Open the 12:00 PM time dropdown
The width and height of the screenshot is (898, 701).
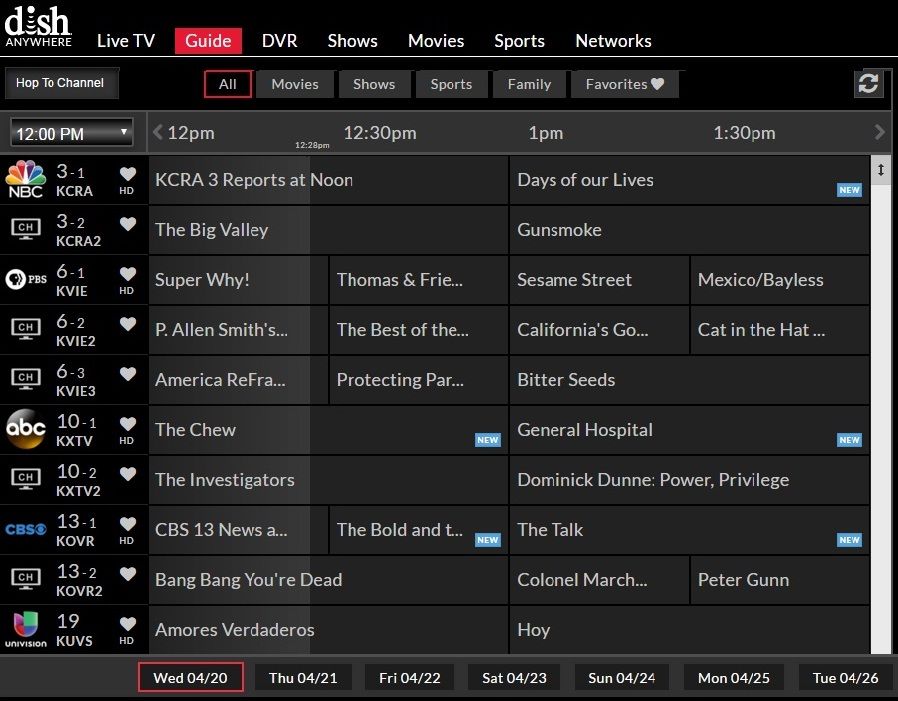pyautogui.click(x=72, y=133)
